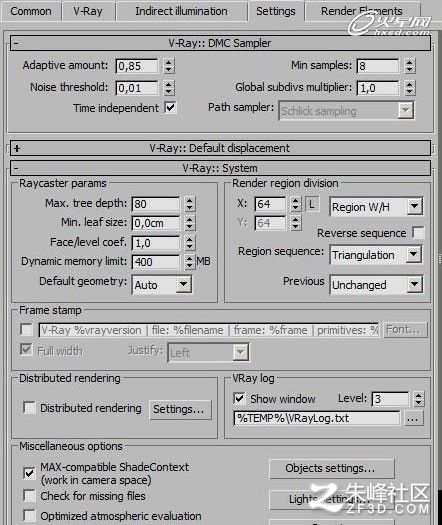Enable the Distributed rendering checkbox
Image resolution: width=442 pixels, height=525 pixels.
coord(29,408)
